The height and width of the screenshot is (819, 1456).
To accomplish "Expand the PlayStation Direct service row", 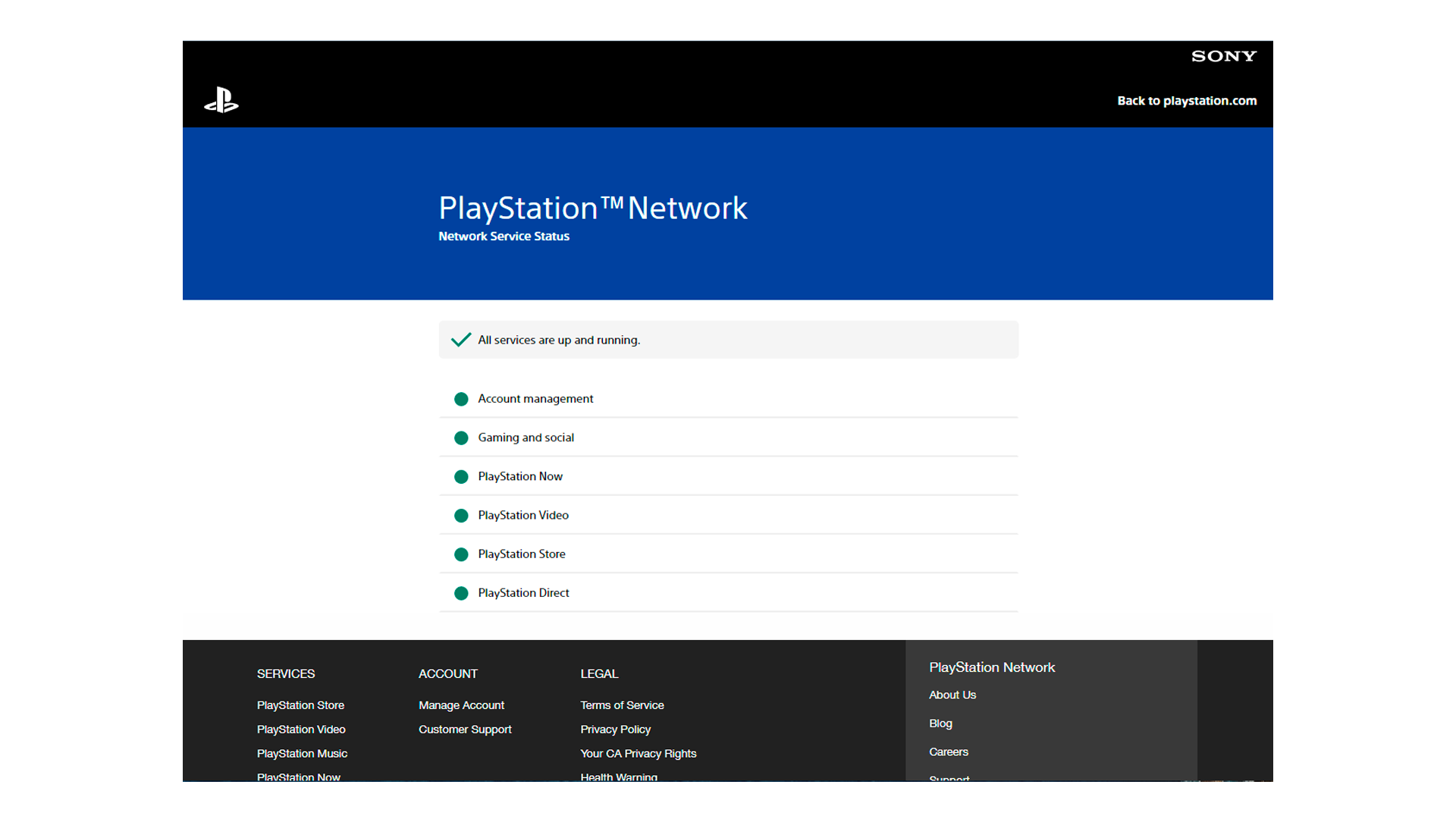I will pos(728,593).
